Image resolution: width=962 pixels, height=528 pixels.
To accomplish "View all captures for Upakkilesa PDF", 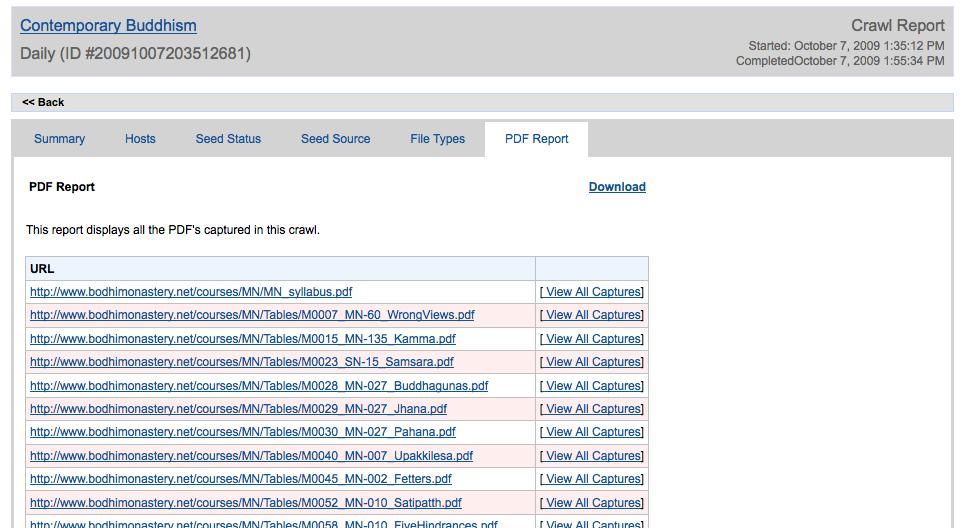I will 592,456.
